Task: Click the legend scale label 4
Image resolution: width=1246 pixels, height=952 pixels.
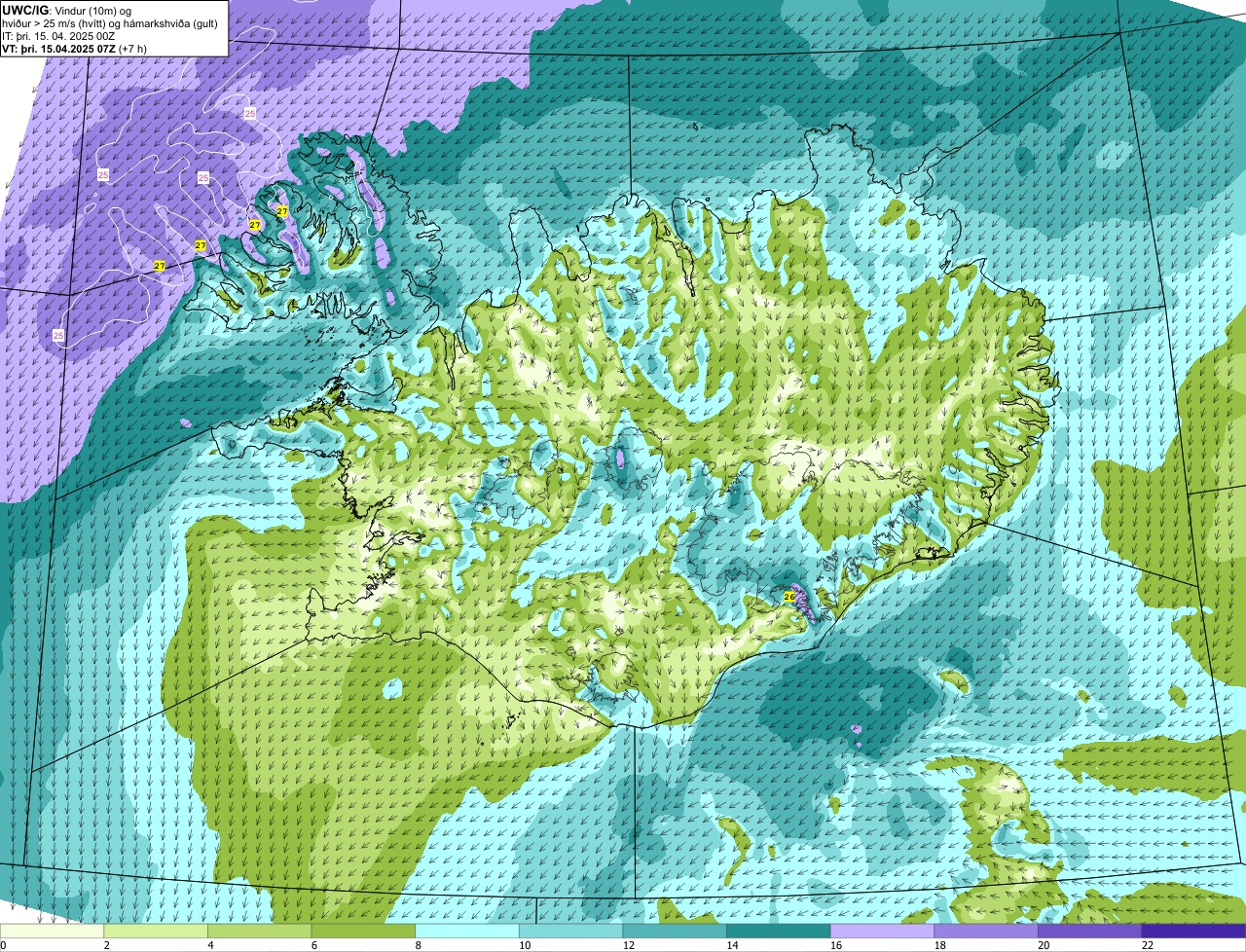Action: coord(210,945)
